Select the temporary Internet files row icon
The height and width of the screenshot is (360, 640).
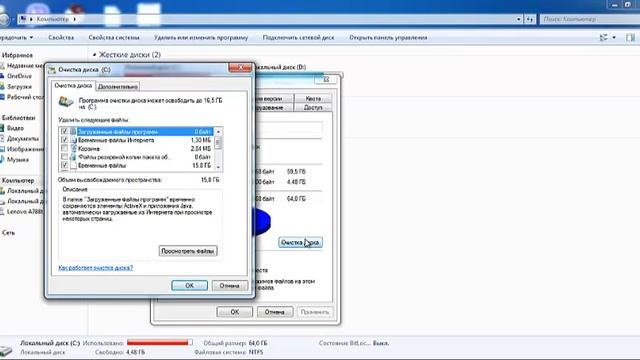pos(73,140)
